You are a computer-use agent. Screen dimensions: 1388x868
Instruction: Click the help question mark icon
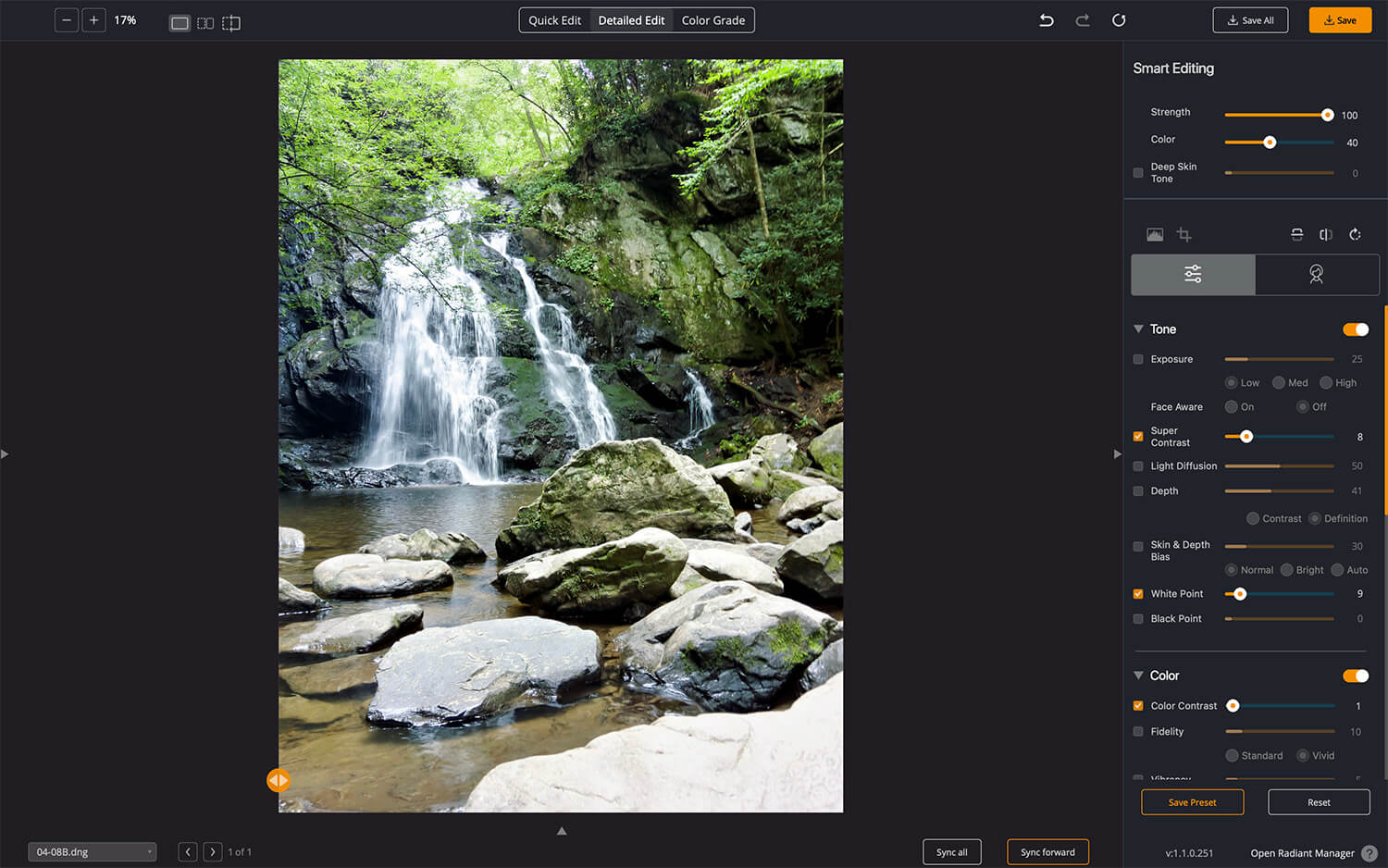coord(1369,853)
